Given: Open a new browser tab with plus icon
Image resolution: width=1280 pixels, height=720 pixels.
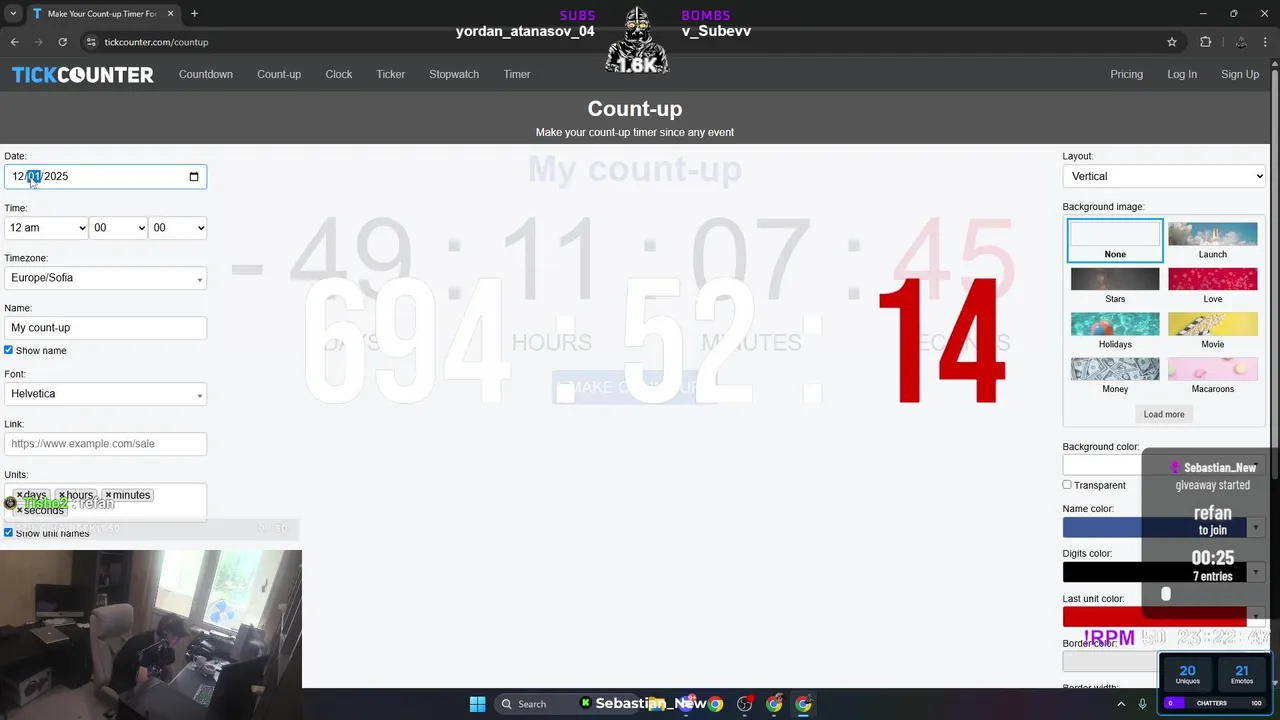Looking at the screenshot, I should pyautogui.click(x=194, y=14).
